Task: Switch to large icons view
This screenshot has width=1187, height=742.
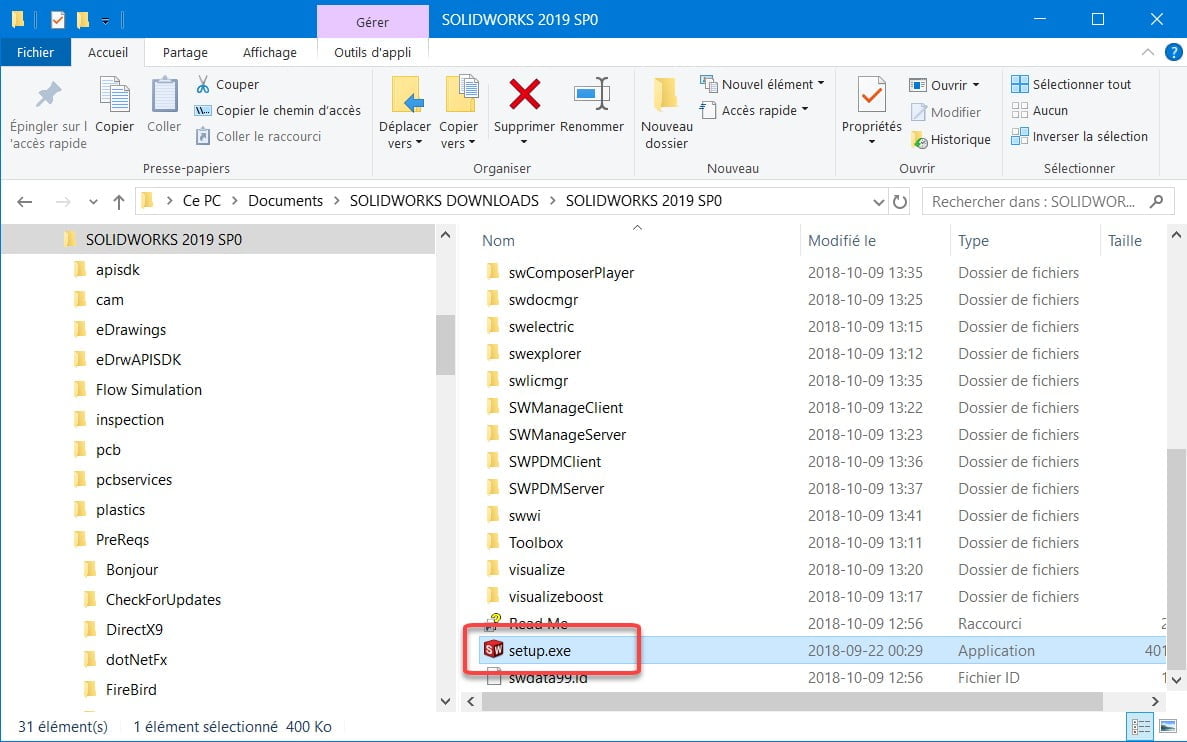Action: tap(1167, 726)
